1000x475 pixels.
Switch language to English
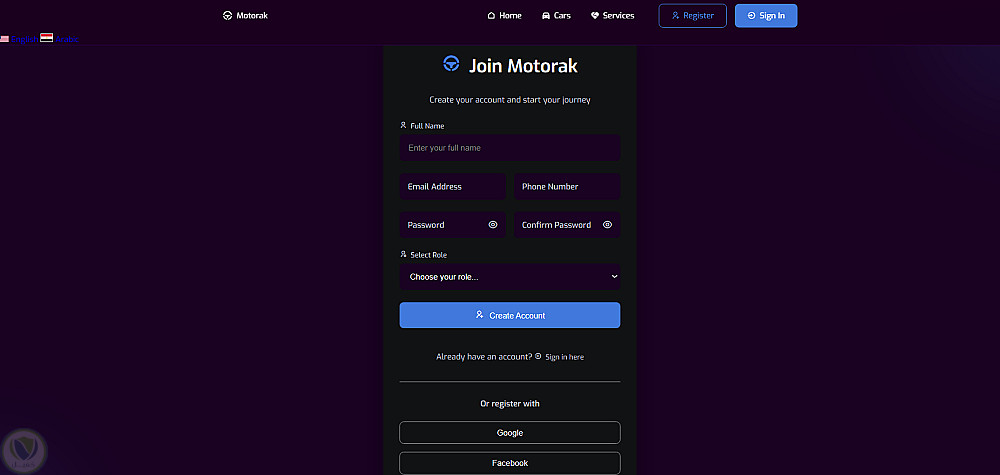(24, 38)
